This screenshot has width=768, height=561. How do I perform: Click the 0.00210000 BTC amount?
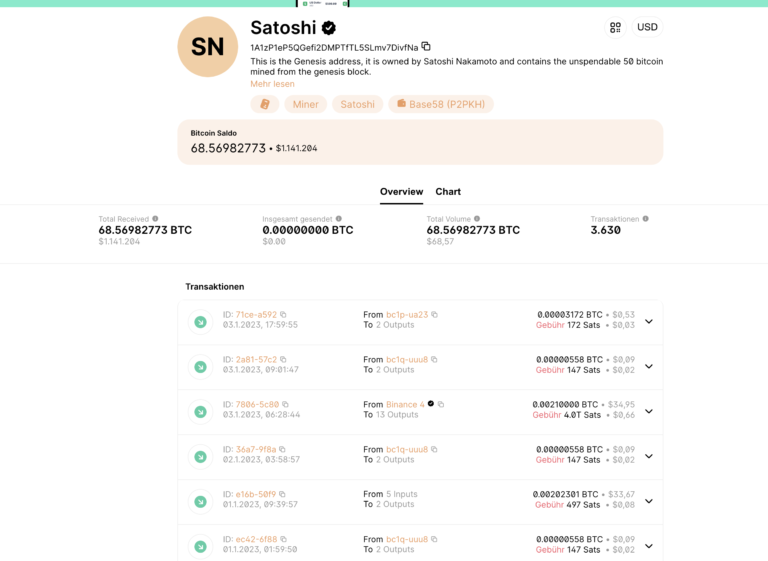[565, 404]
